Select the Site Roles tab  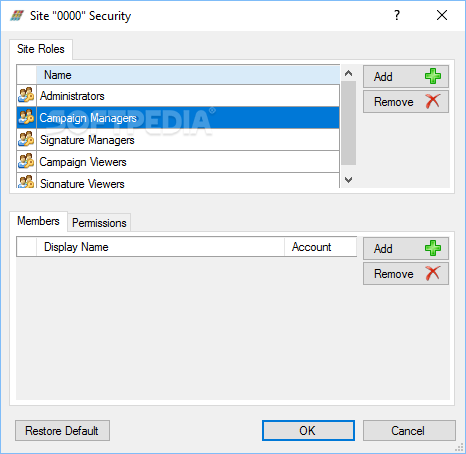[x=41, y=49]
